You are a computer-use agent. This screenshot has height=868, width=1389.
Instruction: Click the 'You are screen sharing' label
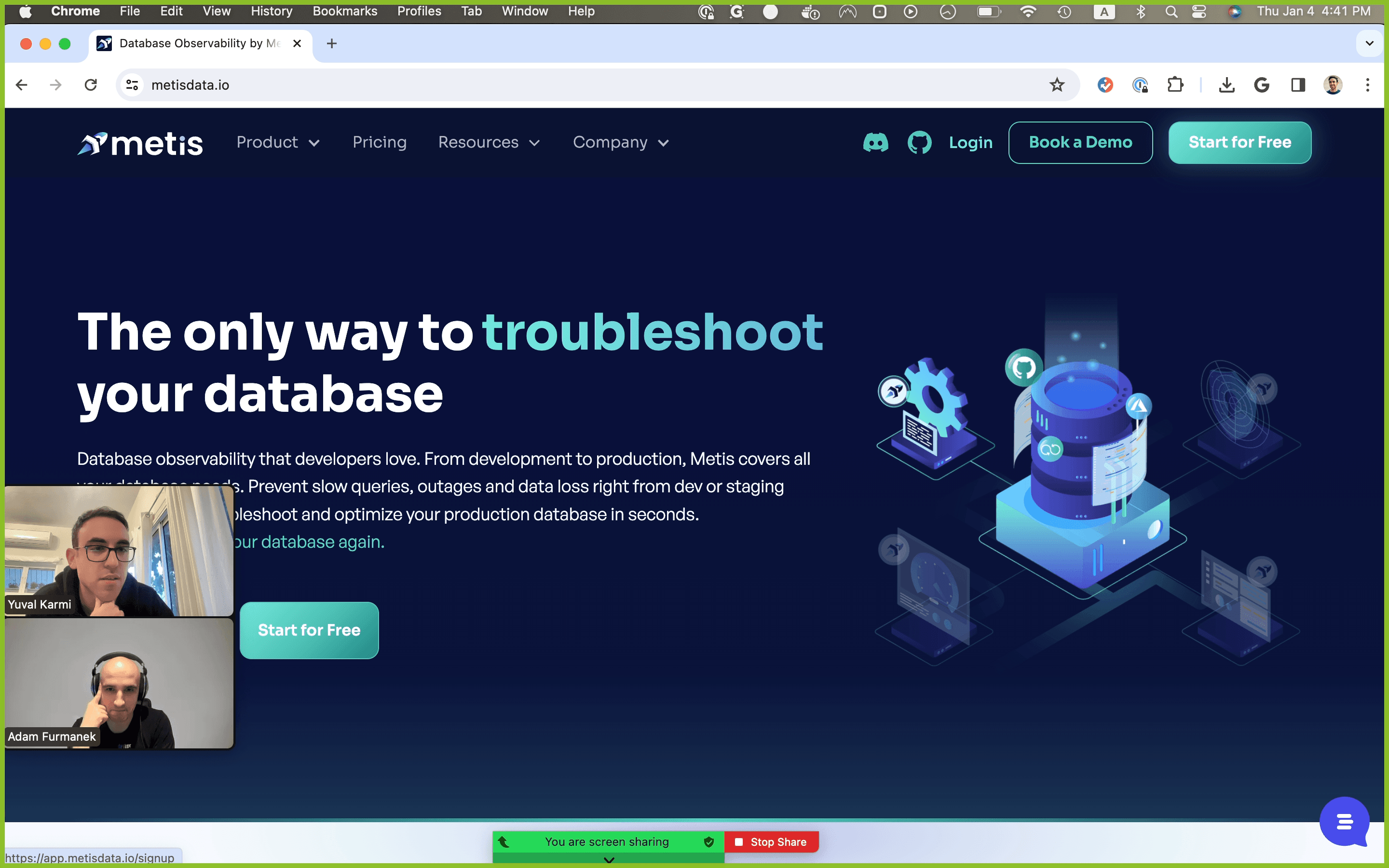pyautogui.click(x=607, y=841)
